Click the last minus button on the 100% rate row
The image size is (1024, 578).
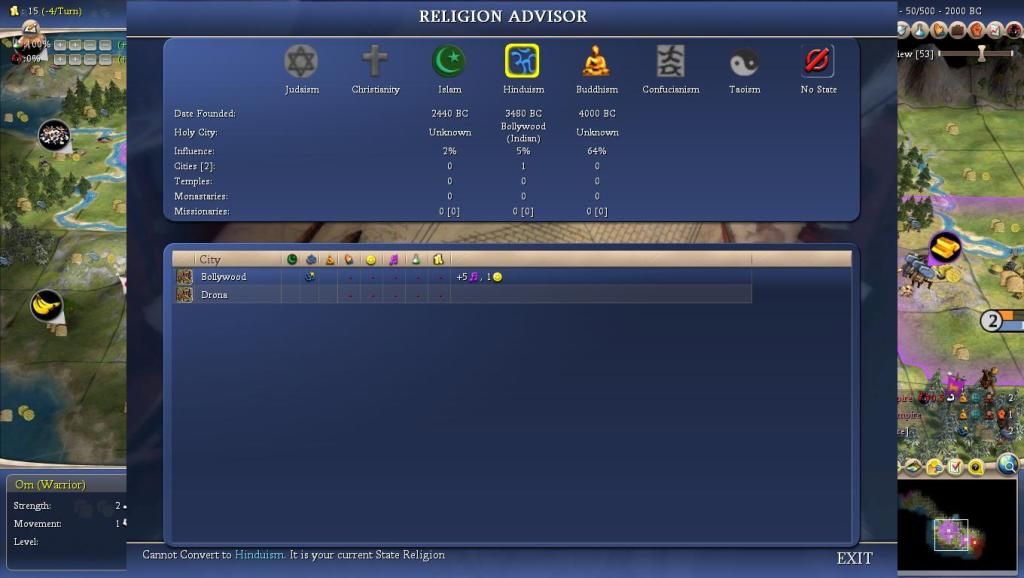point(103,45)
